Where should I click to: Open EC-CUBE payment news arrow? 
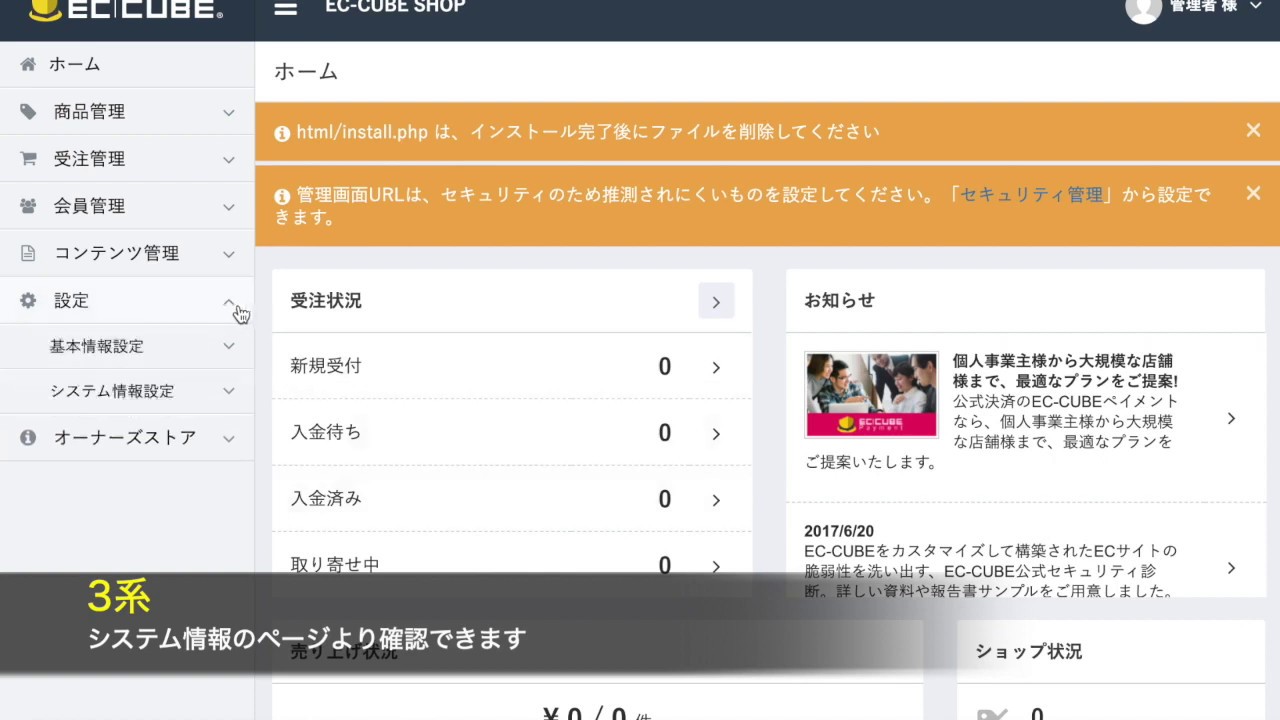pos(1231,418)
